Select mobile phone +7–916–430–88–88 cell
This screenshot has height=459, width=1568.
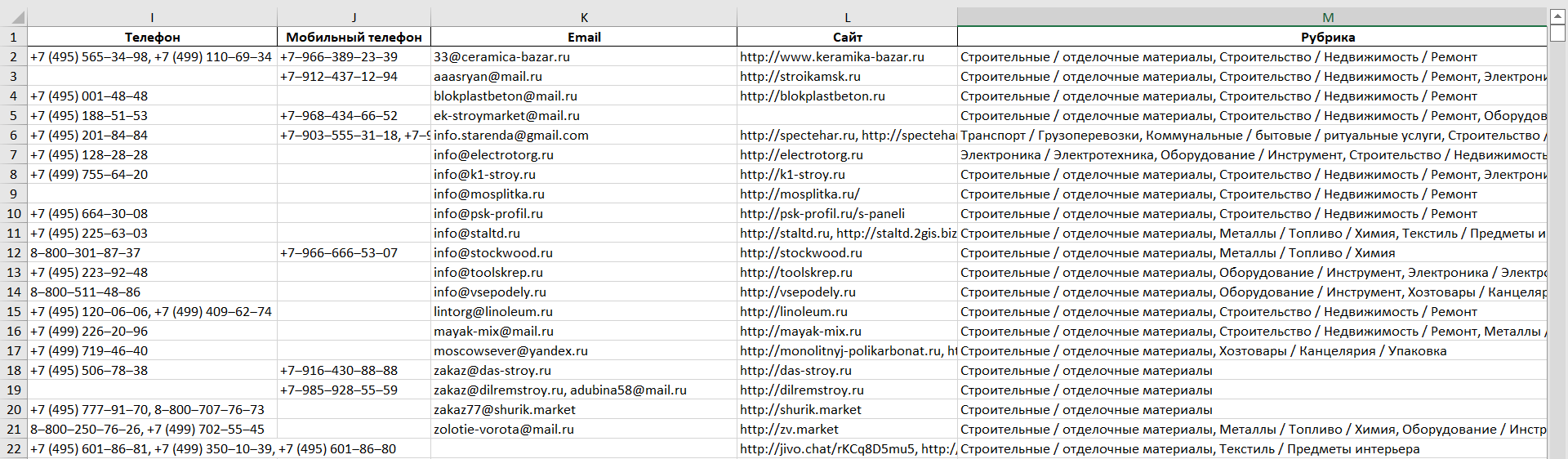click(354, 370)
